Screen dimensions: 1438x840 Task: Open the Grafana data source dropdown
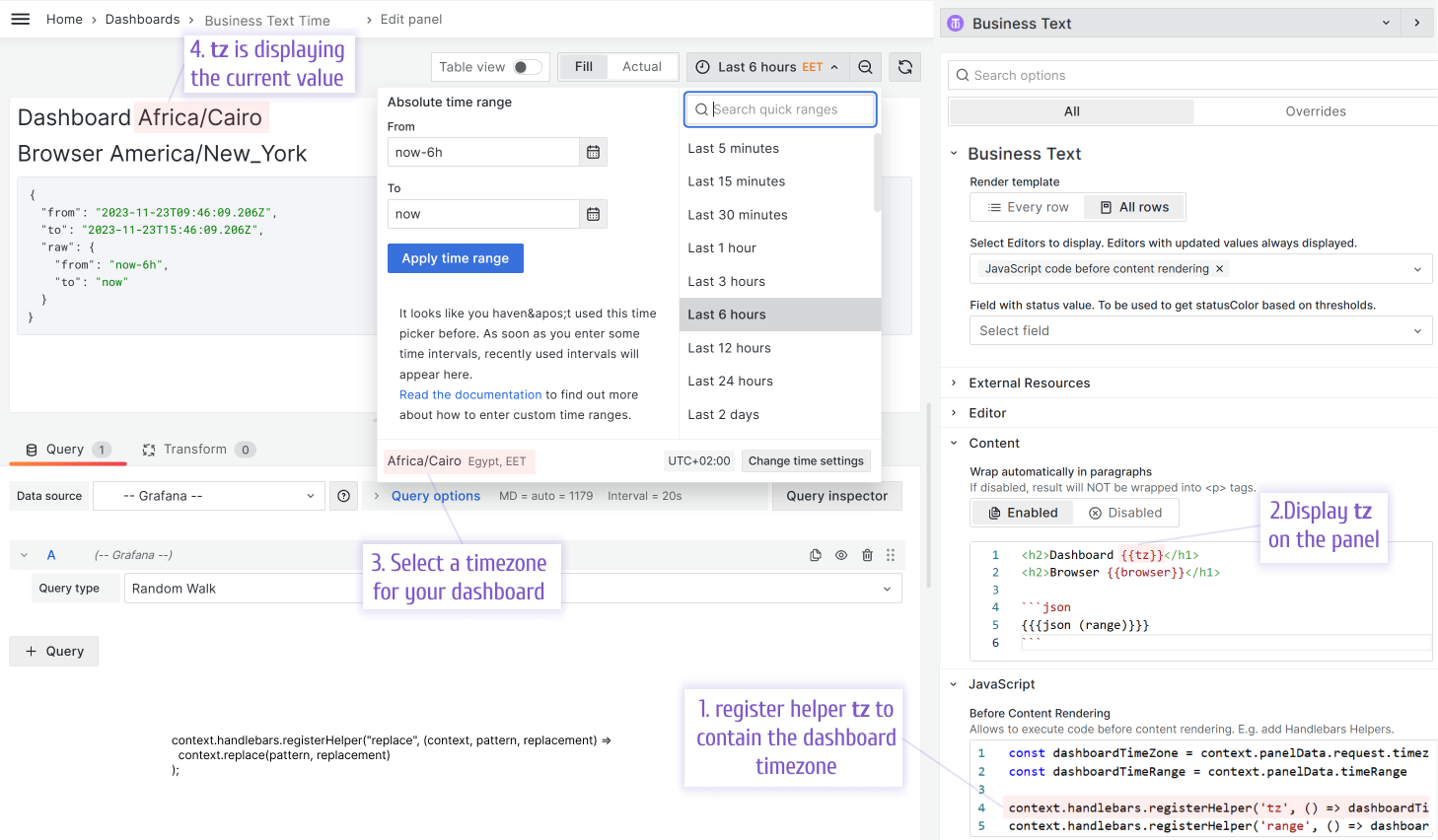click(x=209, y=496)
